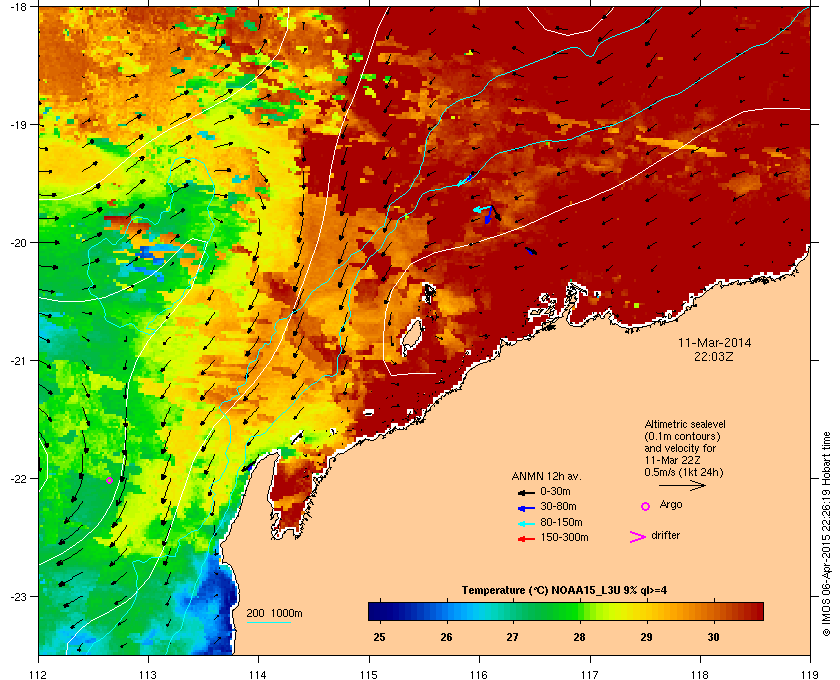Click the longitude axis label 112
Screen dimensions: 840x680
click(39, 674)
